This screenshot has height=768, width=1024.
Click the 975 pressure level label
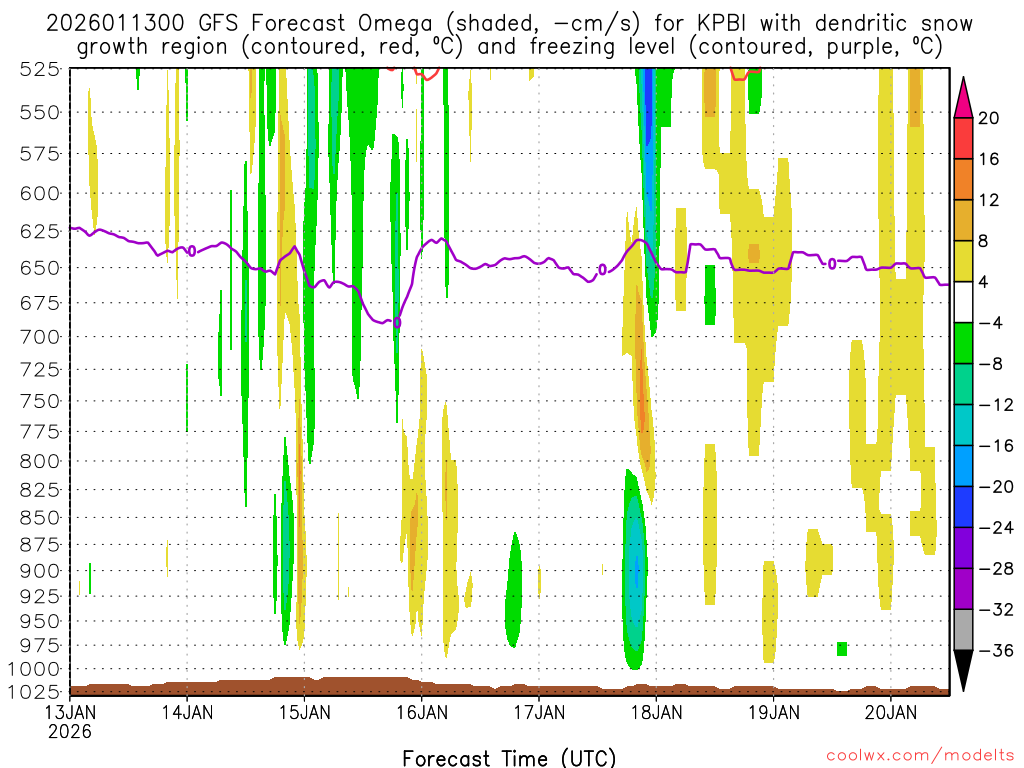tap(40, 645)
